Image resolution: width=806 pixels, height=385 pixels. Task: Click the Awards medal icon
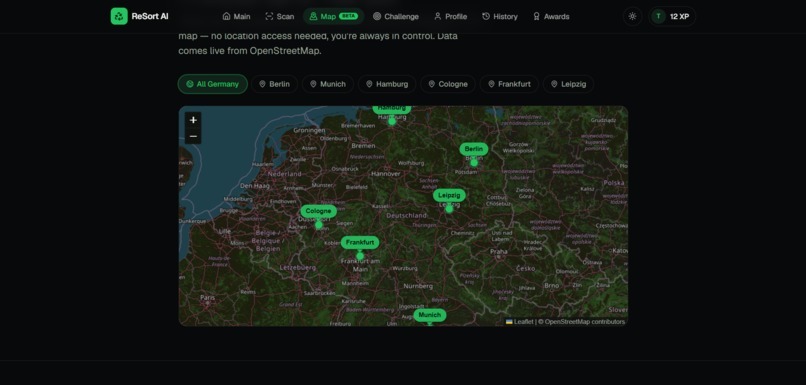coord(536,16)
